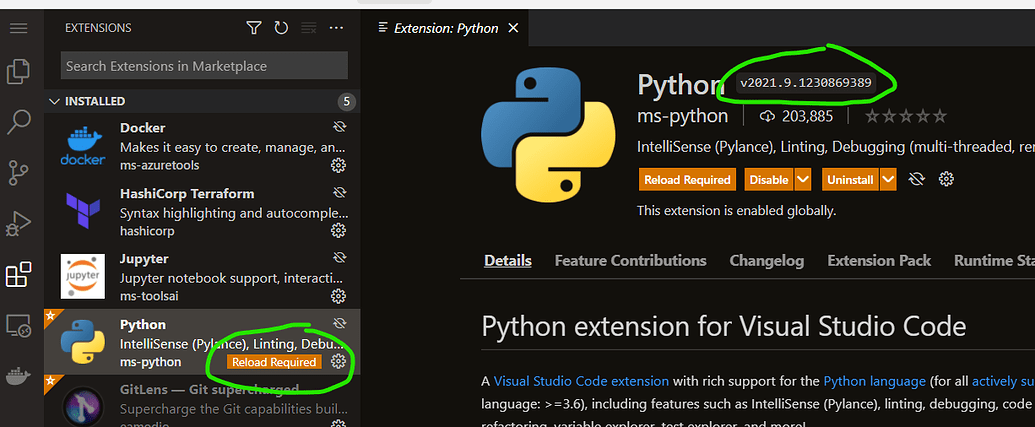The image size is (1035, 427).
Task: Select the GitLens extension in list
Action: pyautogui.click(x=202, y=401)
